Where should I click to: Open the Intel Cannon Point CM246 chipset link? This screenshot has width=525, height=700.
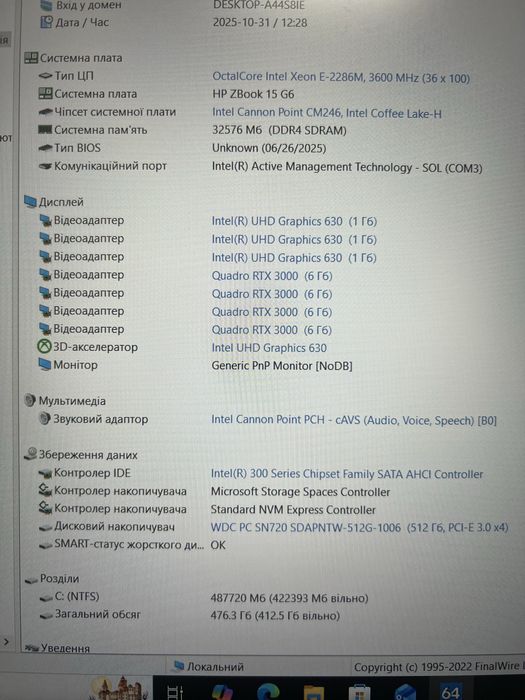(x=327, y=112)
